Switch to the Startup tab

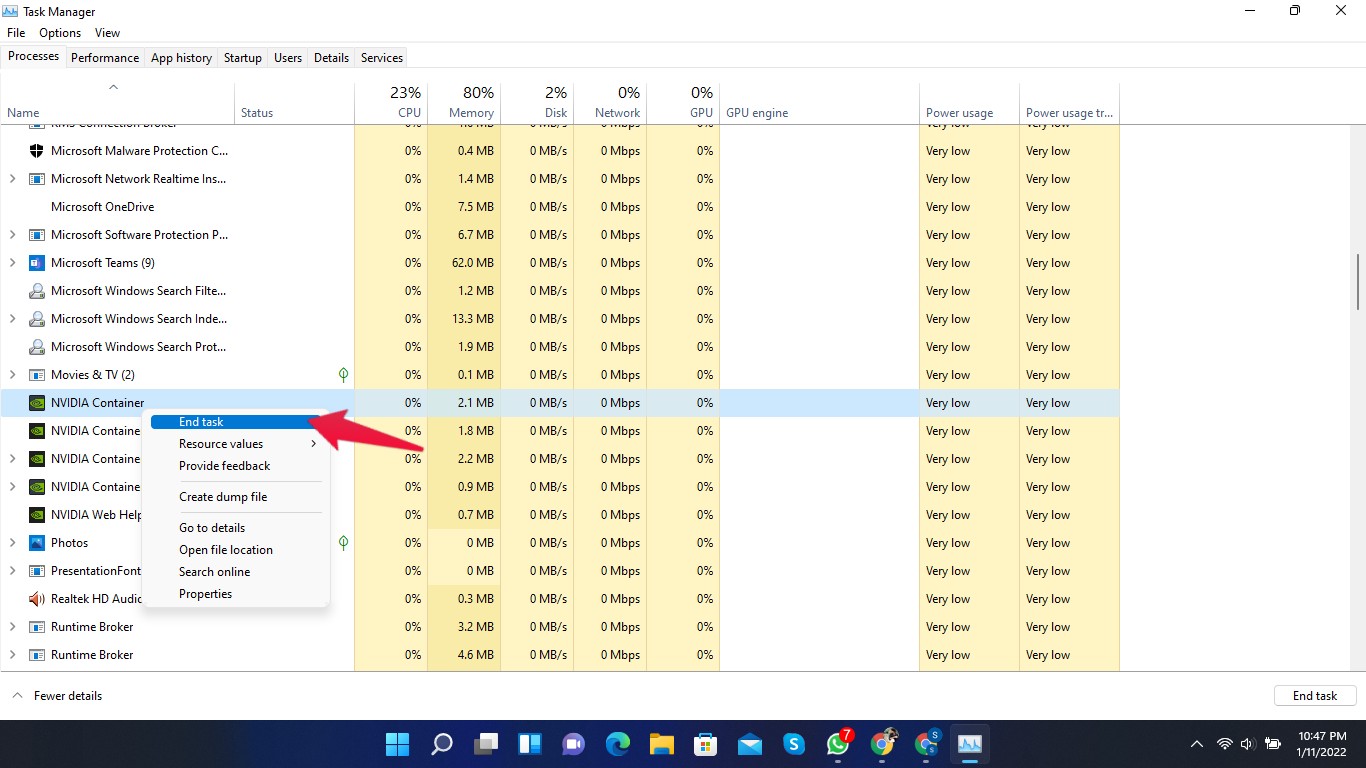click(x=243, y=58)
